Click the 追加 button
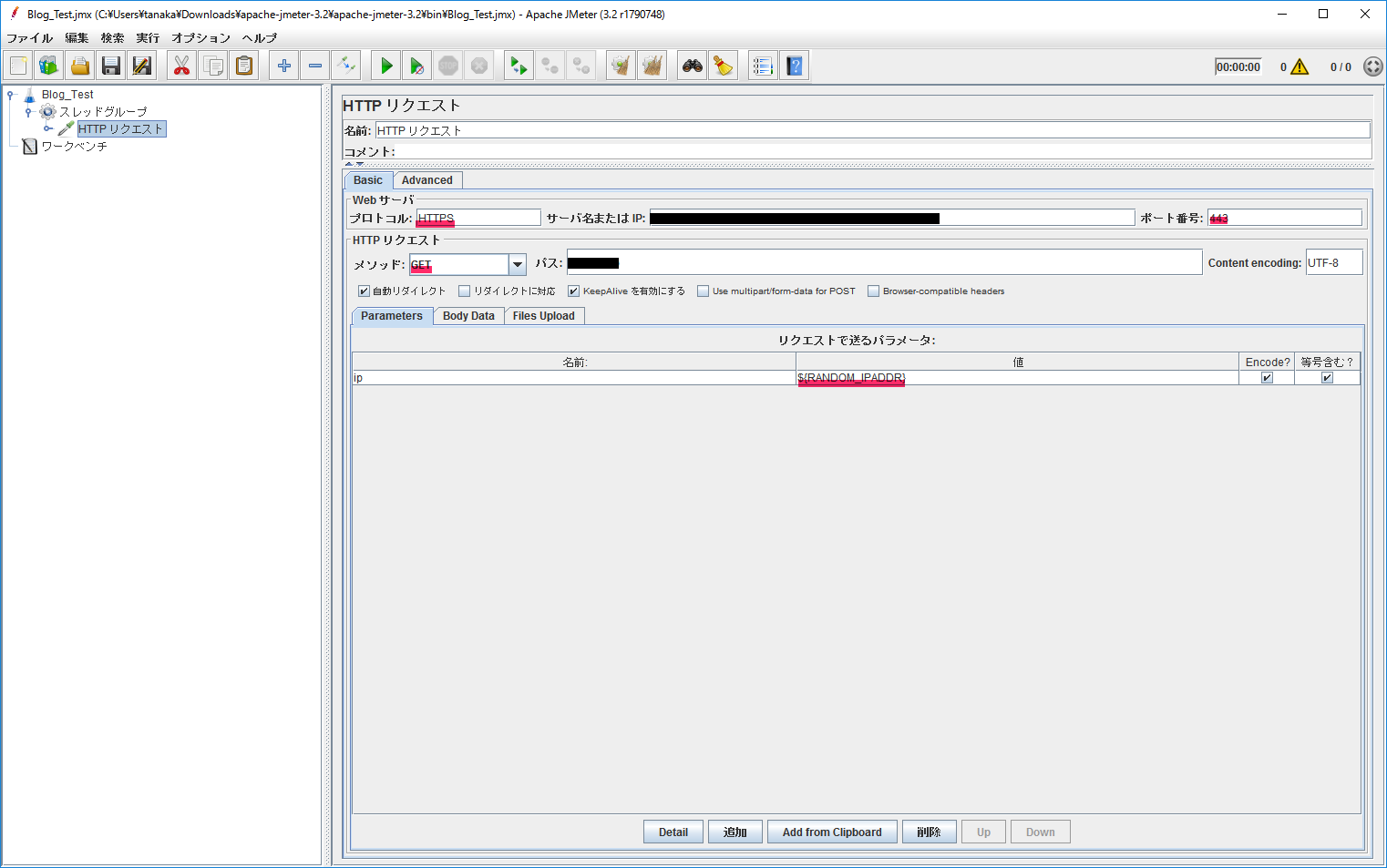The width and height of the screenshot is (1387, 868). pos(735,832)
